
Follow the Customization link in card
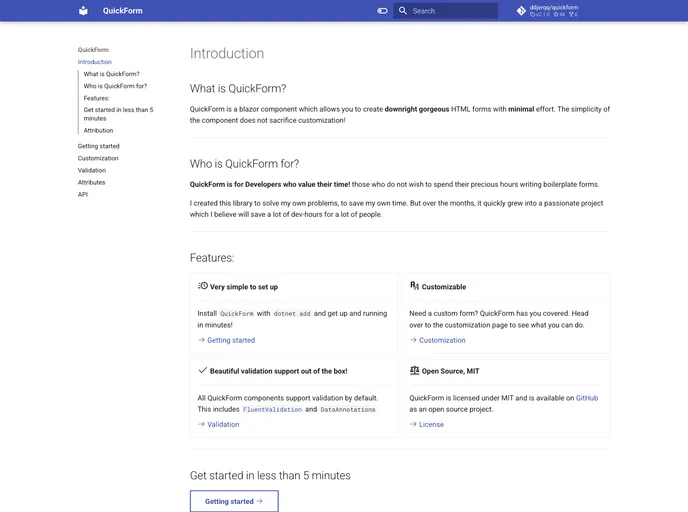(442, 340)
